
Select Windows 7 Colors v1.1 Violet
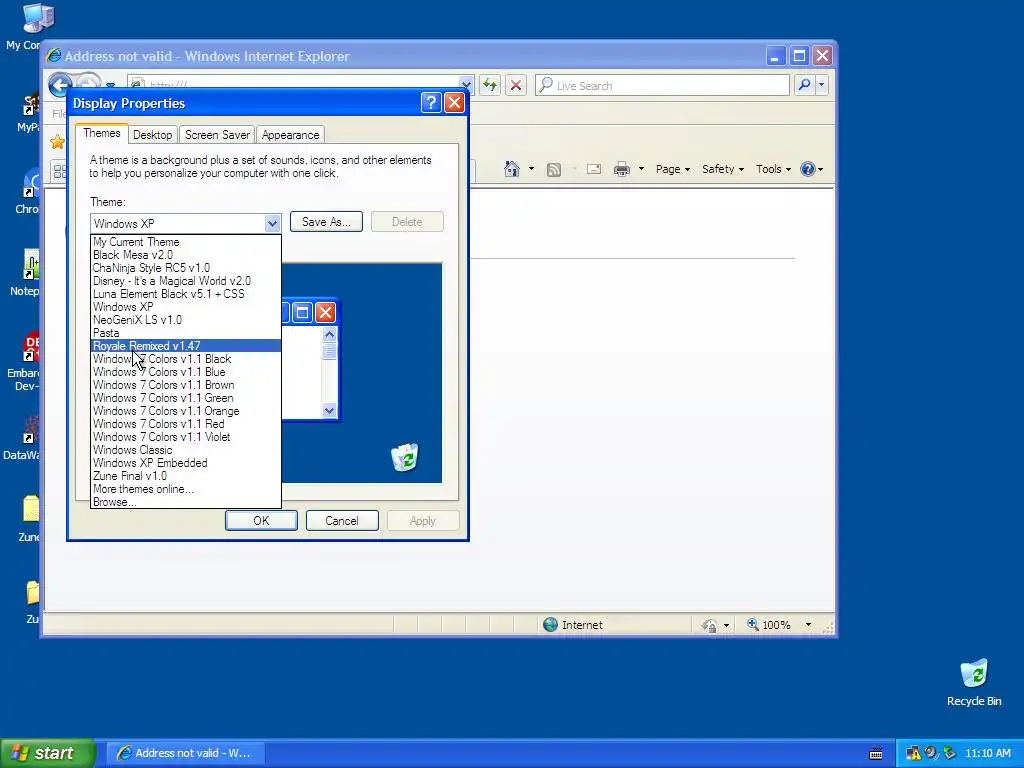[x=185, y=437]
